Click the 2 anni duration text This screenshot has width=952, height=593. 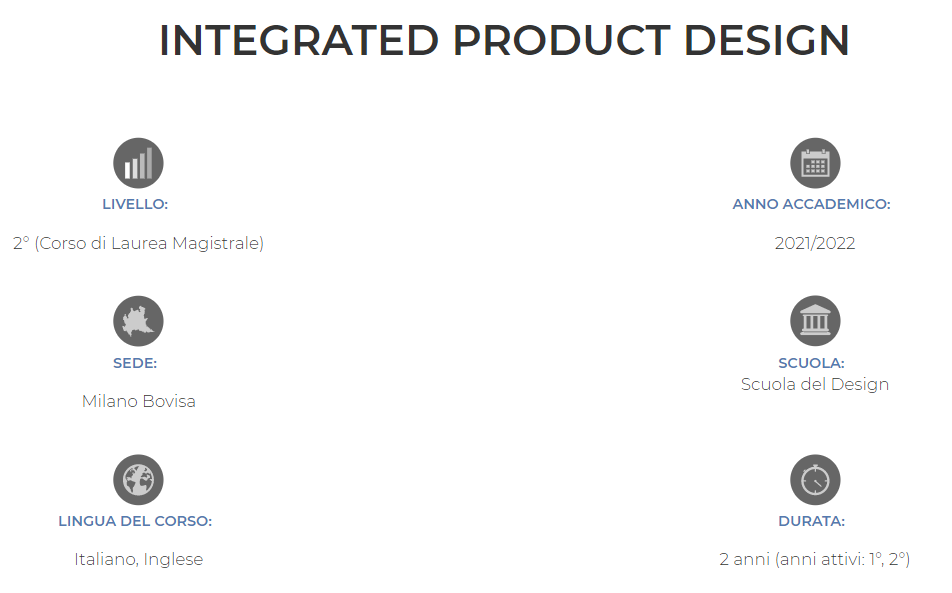pyautogui.click(x=744, y=559)
